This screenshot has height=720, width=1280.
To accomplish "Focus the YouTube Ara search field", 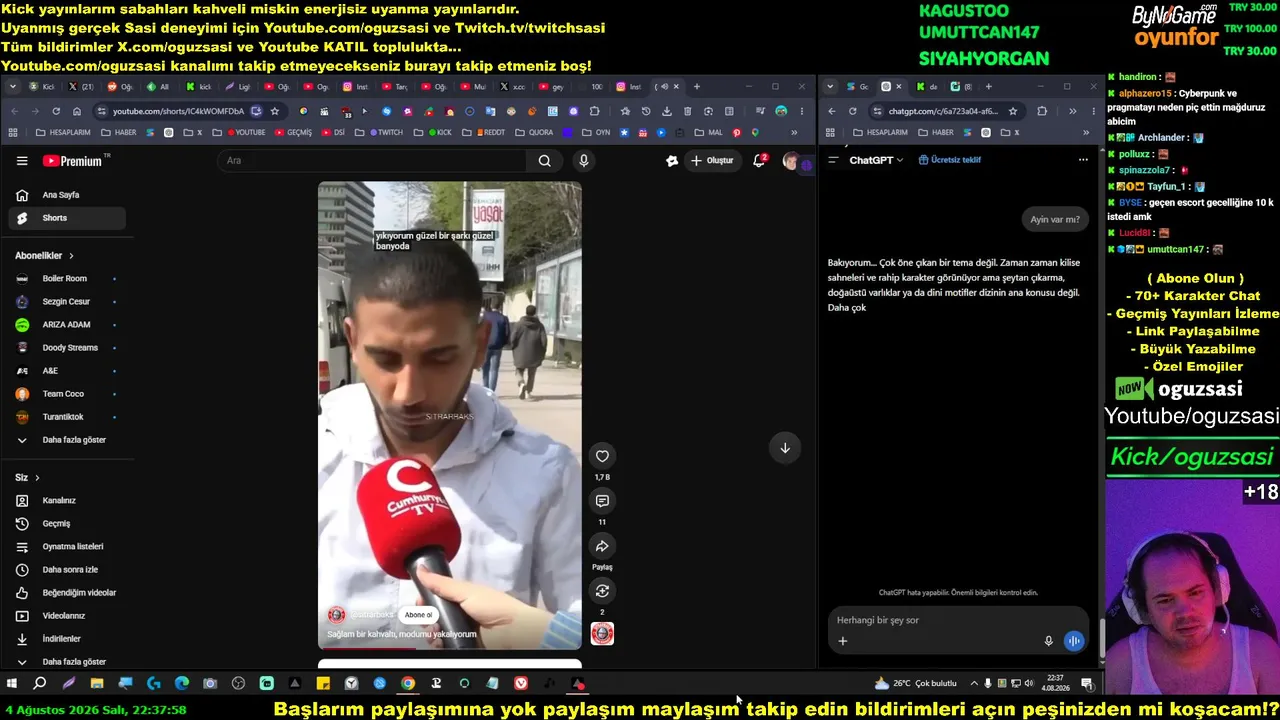I will 372,161.
